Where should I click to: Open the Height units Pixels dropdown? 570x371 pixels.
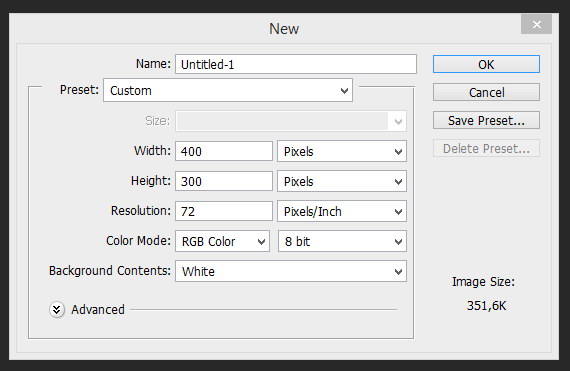coord(342,181)
